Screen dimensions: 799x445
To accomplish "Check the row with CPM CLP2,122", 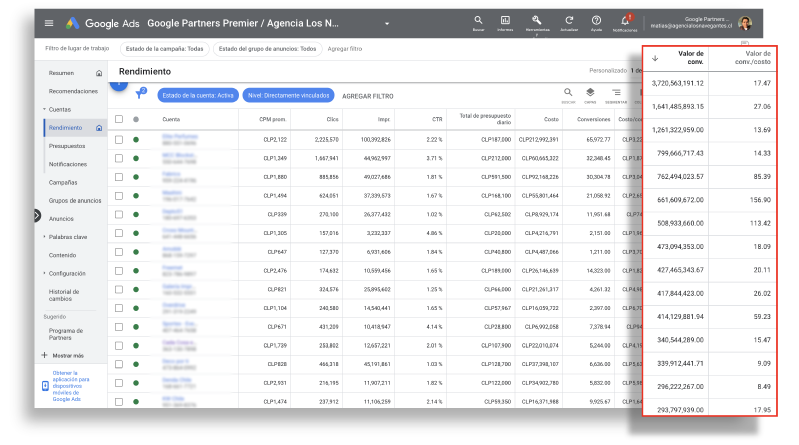I will coord(119,140).
